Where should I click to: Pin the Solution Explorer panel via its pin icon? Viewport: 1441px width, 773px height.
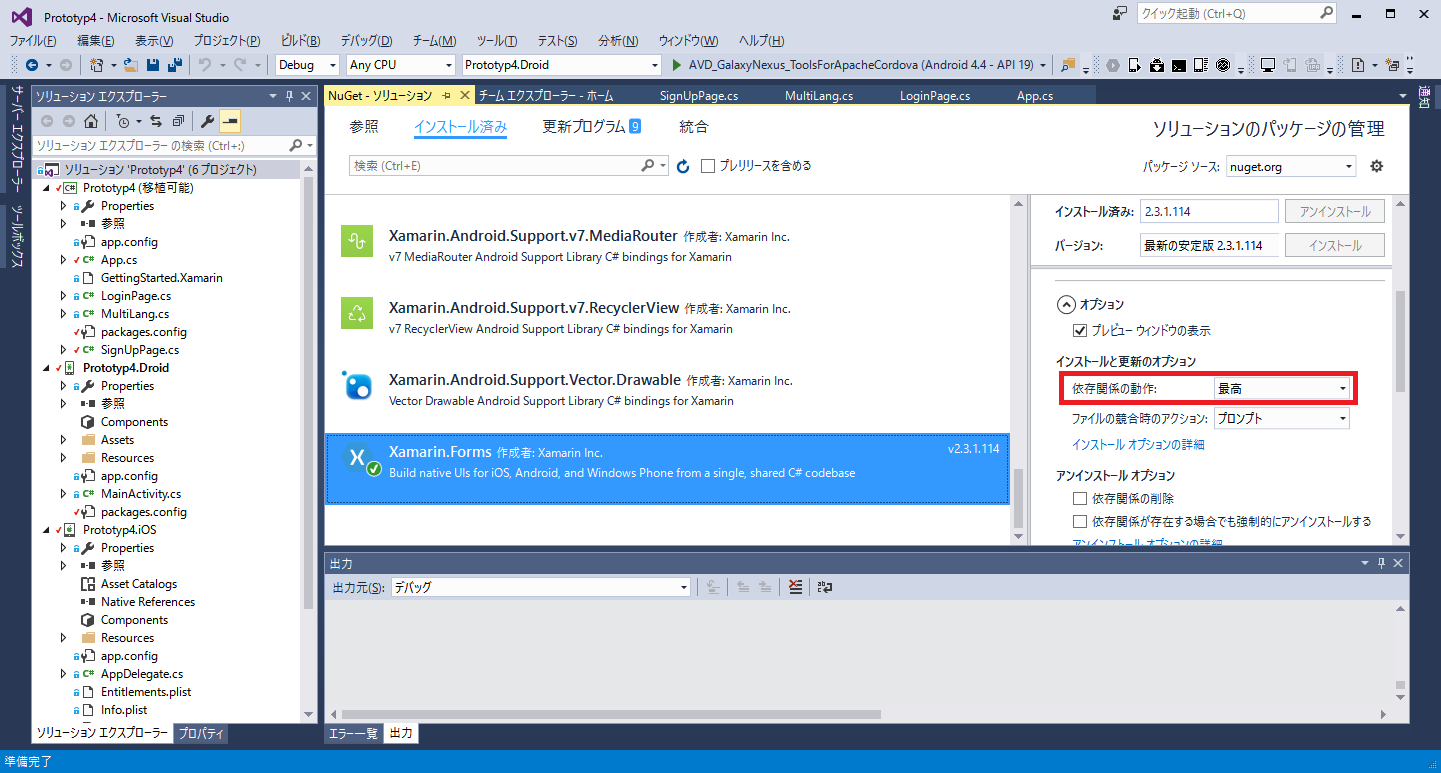290,96
